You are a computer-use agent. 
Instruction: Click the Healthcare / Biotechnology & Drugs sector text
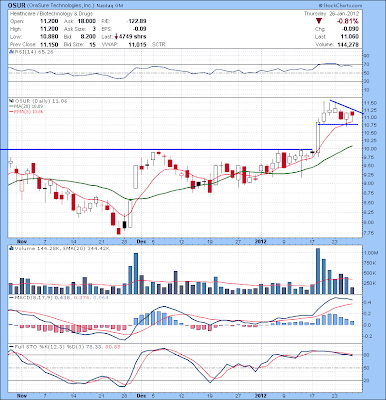tap(51, 14)
